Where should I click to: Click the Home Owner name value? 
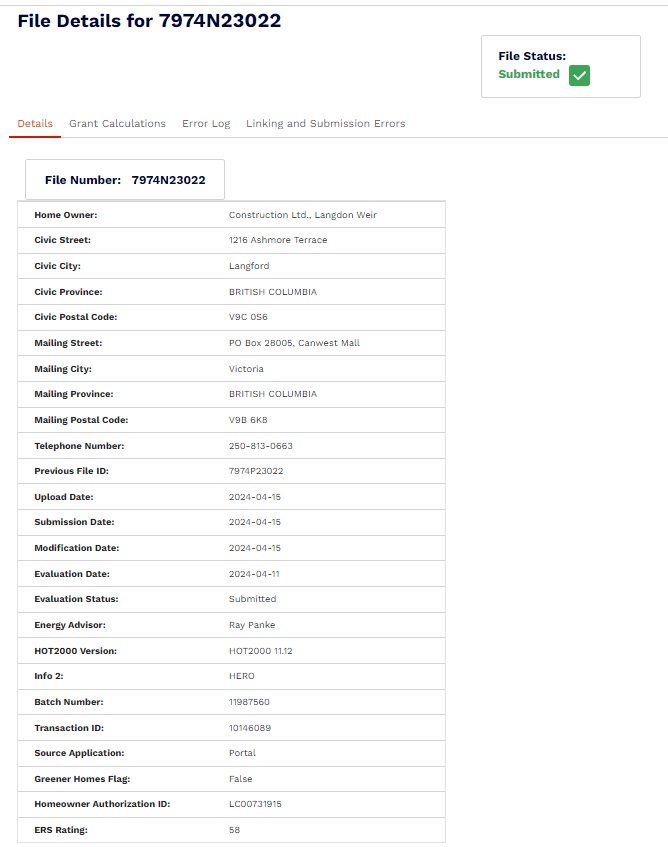pos(302,215)
